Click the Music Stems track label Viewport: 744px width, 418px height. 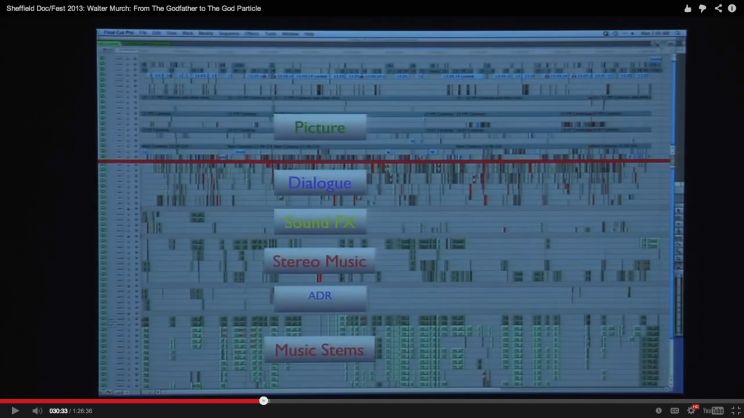[x=319, y=348]
